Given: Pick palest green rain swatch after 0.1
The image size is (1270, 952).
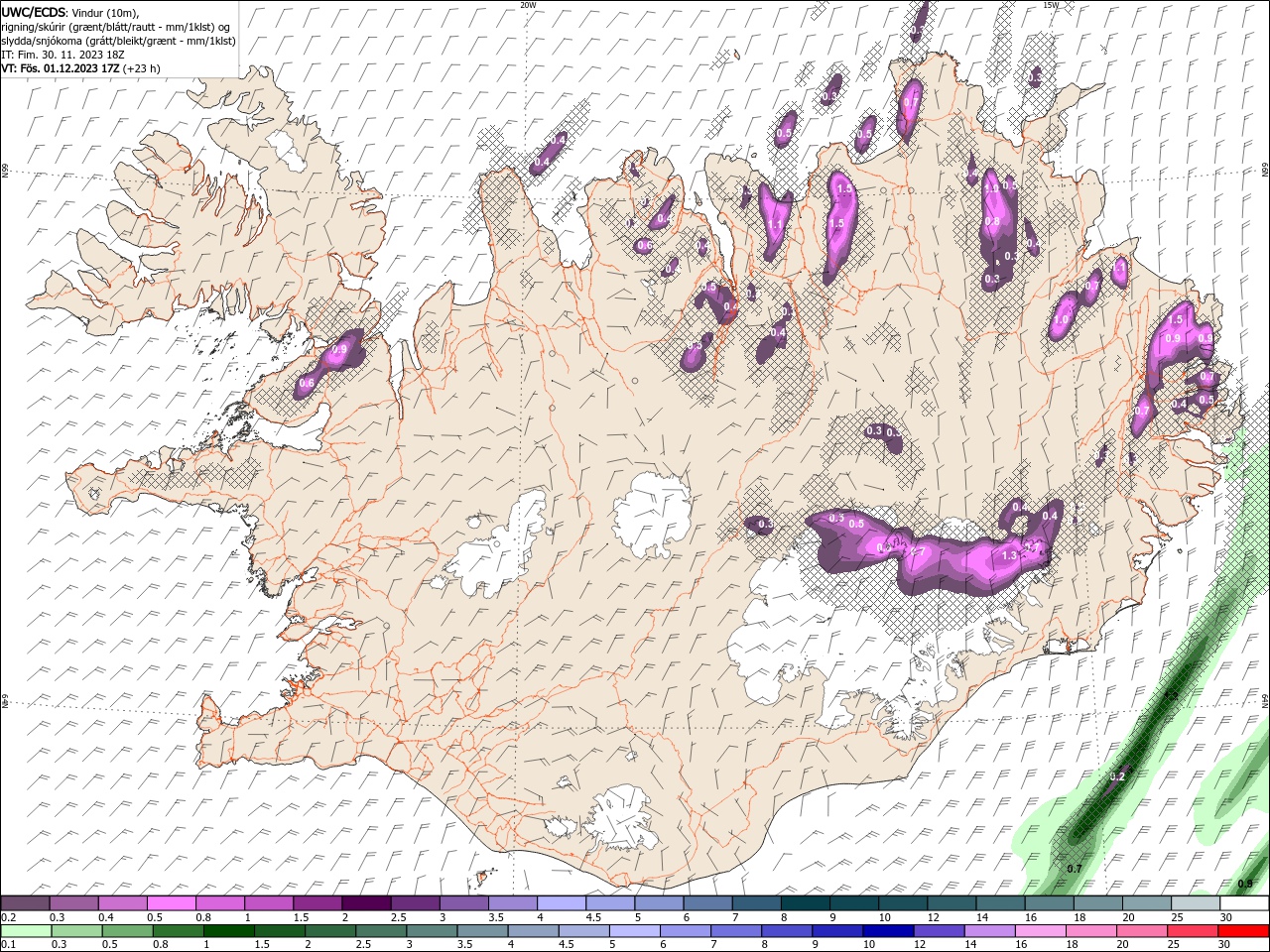Looking at the screenshot, I should (x=25, y=931).
